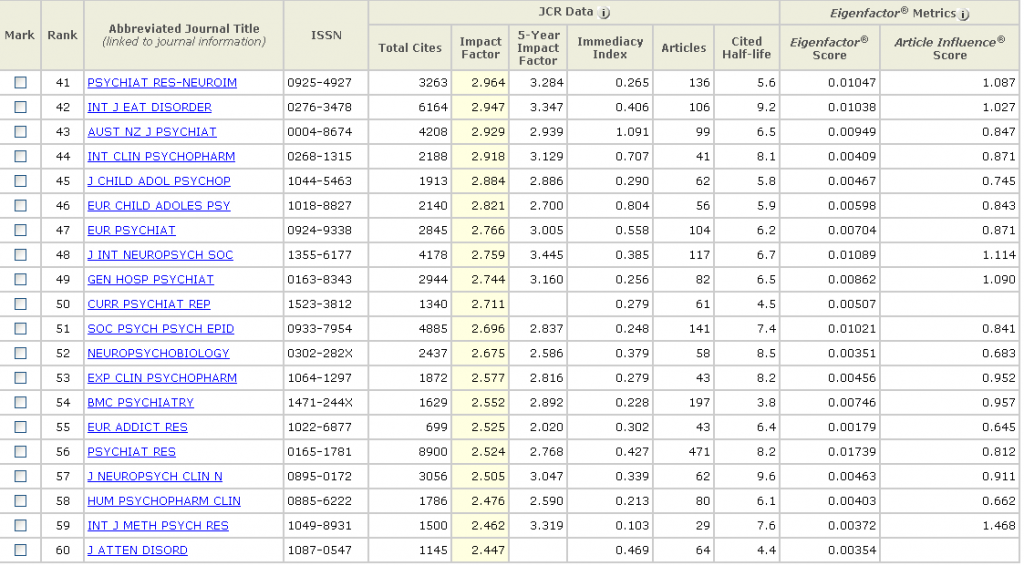Viewport: 1024px width, 566px height.
Task: Select Eigenfactor score 0.01739
Action: point(852,452)
